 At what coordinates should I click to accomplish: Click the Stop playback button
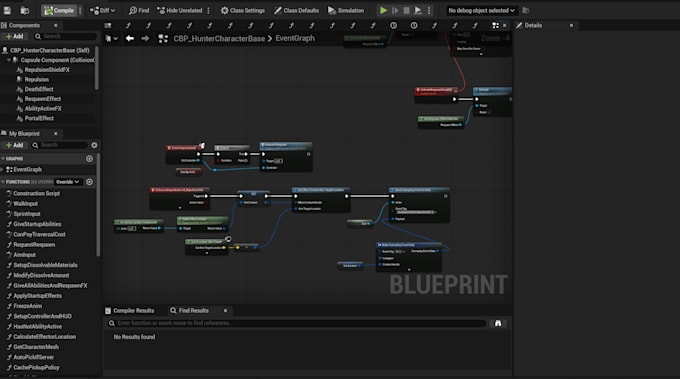(406, 10)
